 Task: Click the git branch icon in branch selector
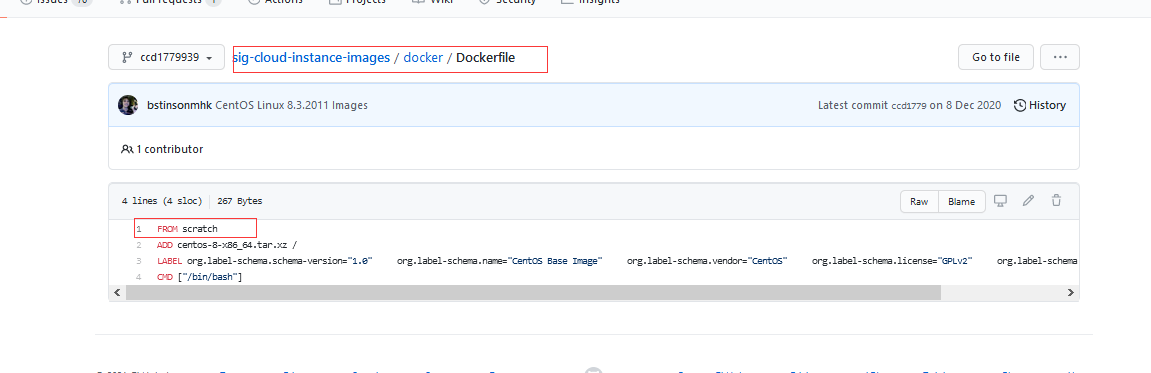(126, 57)
